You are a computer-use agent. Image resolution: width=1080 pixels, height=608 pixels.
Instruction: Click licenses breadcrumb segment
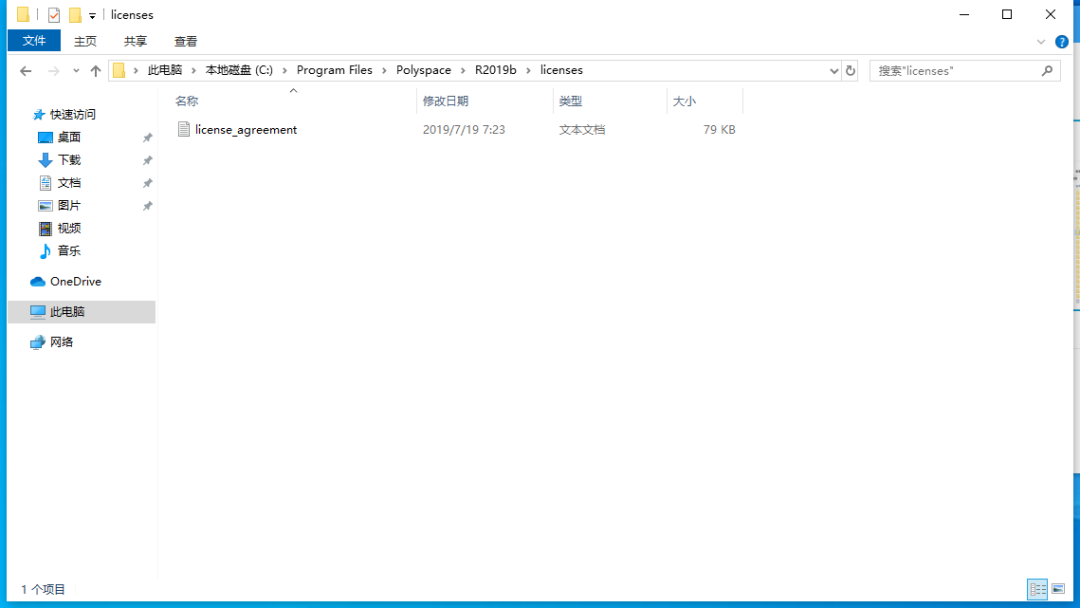point(561,70)
